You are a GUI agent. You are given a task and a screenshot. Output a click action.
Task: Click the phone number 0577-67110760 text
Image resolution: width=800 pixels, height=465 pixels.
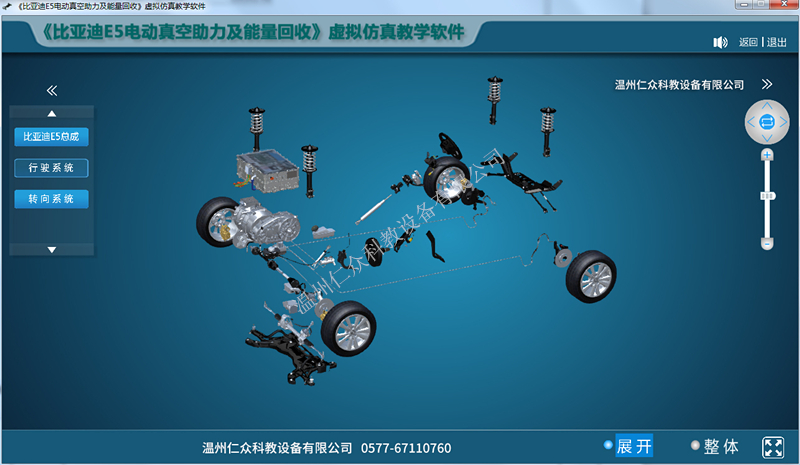pyautogui.click(x=406, y=448)
